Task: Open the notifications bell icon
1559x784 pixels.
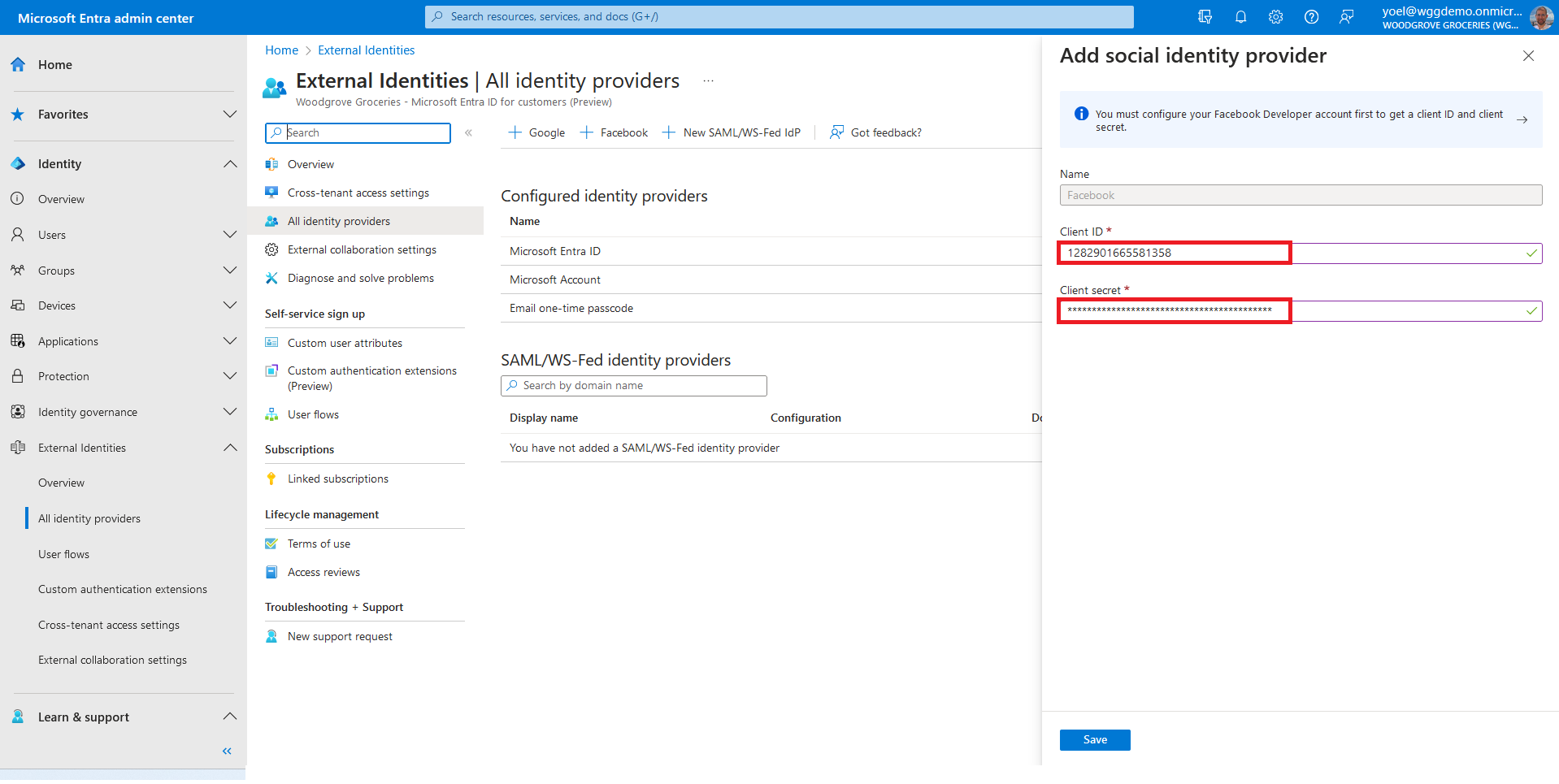Action: [x=1240, y=17]
